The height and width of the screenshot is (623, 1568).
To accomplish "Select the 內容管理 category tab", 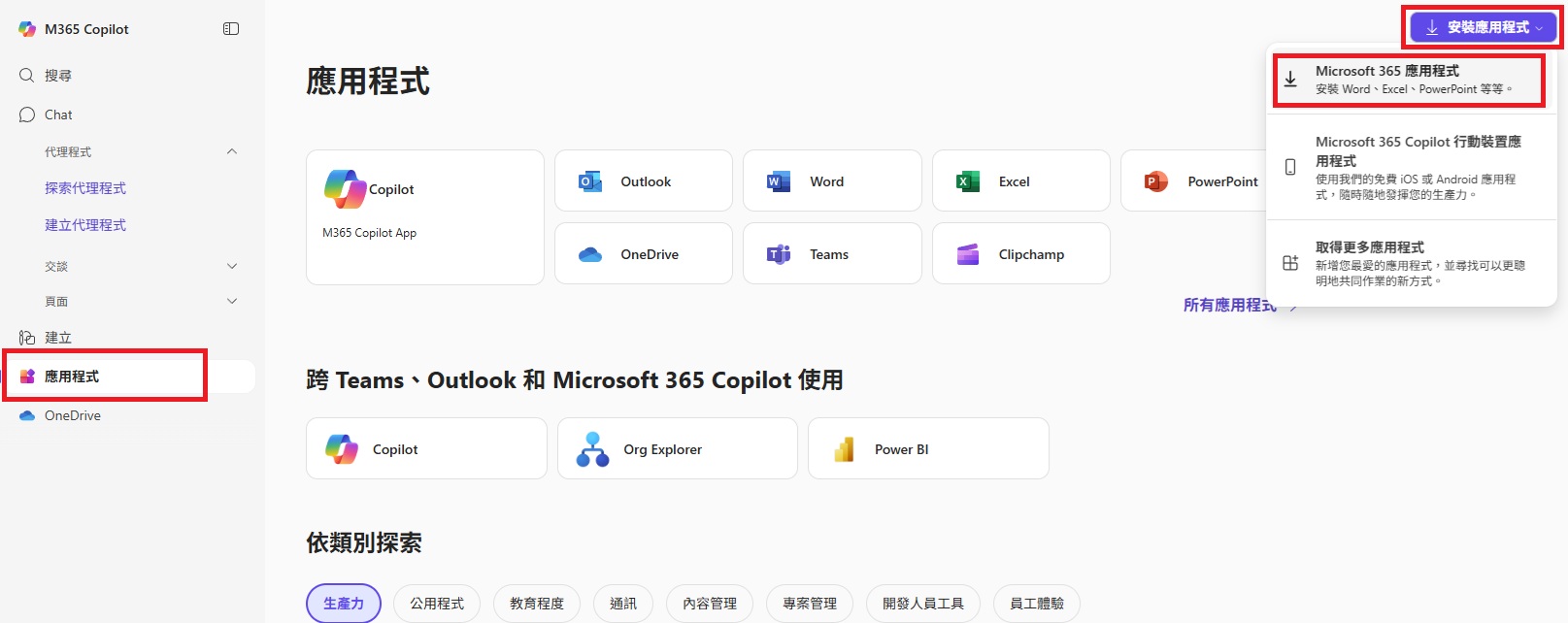I will 710,604.
